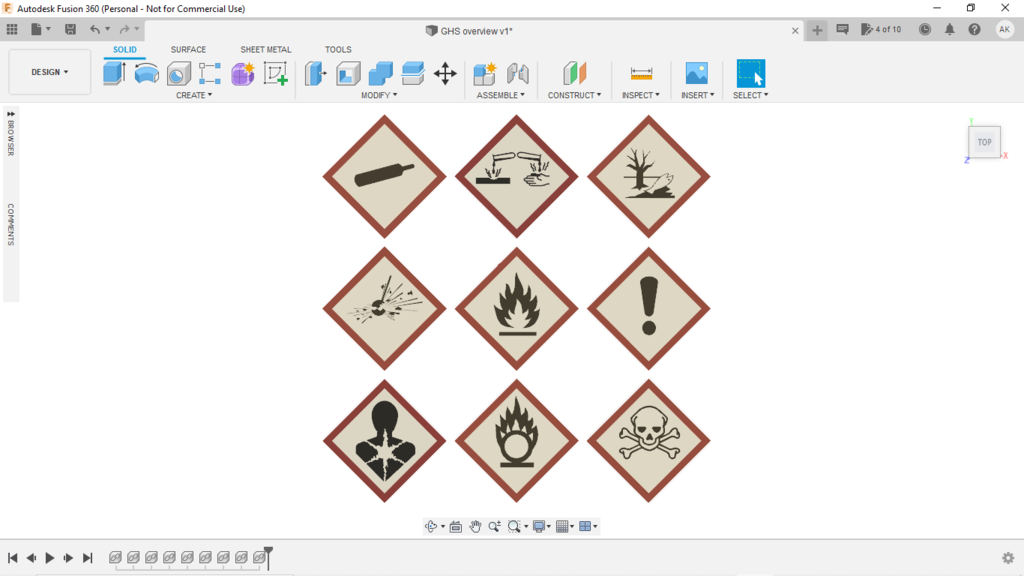Screen dimensions: 1024x576
Task: Expand the CREATE menu
Action: (x=194, y=95)
